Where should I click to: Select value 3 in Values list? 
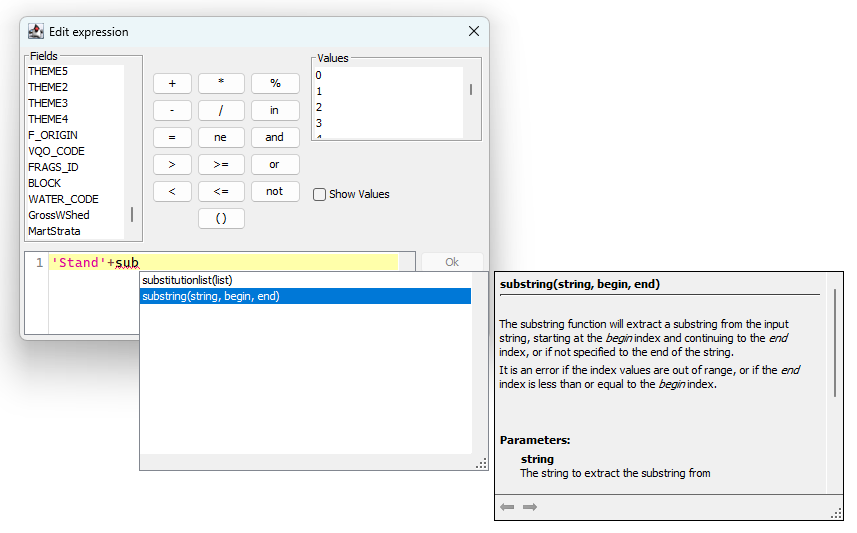388,123
